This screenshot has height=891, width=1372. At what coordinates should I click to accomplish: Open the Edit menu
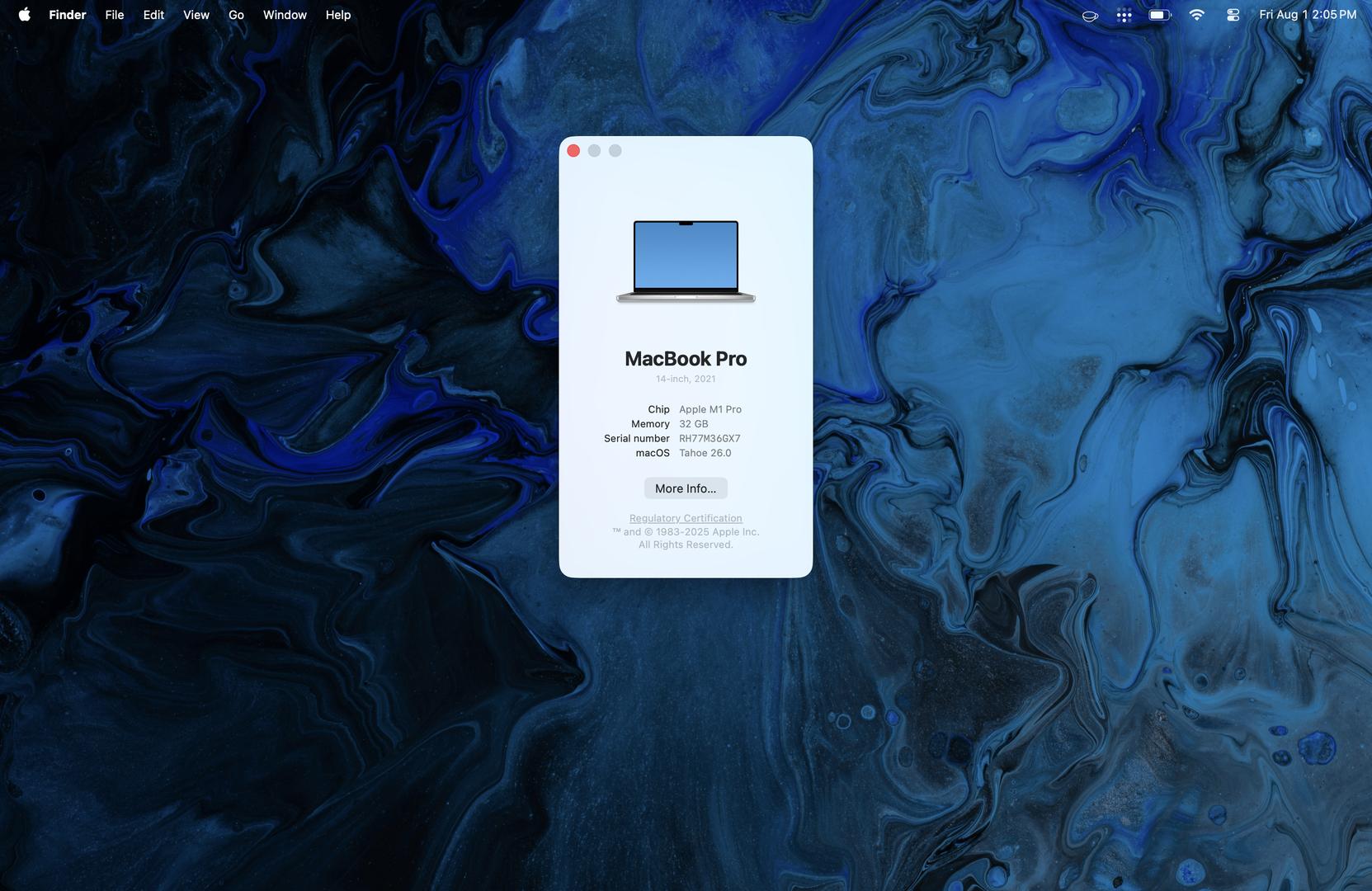click(x=153, y=15)
